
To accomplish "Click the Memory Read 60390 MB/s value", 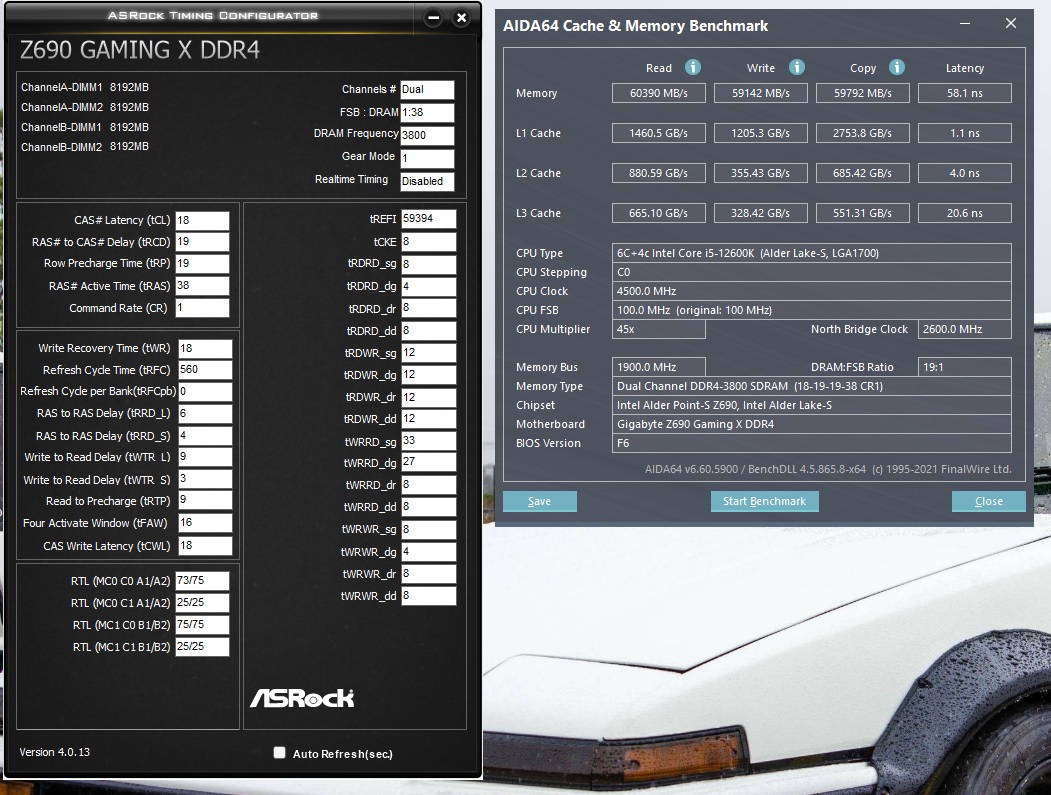I will point(659,93).
